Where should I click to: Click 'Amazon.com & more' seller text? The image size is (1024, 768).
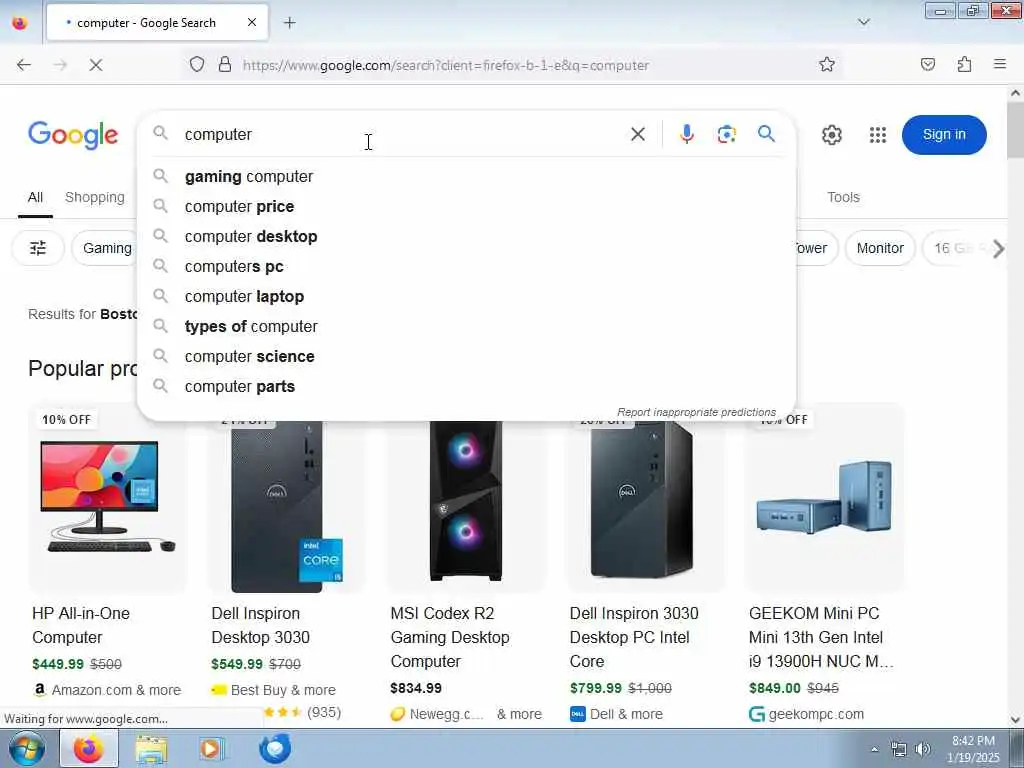coord(116,690)
